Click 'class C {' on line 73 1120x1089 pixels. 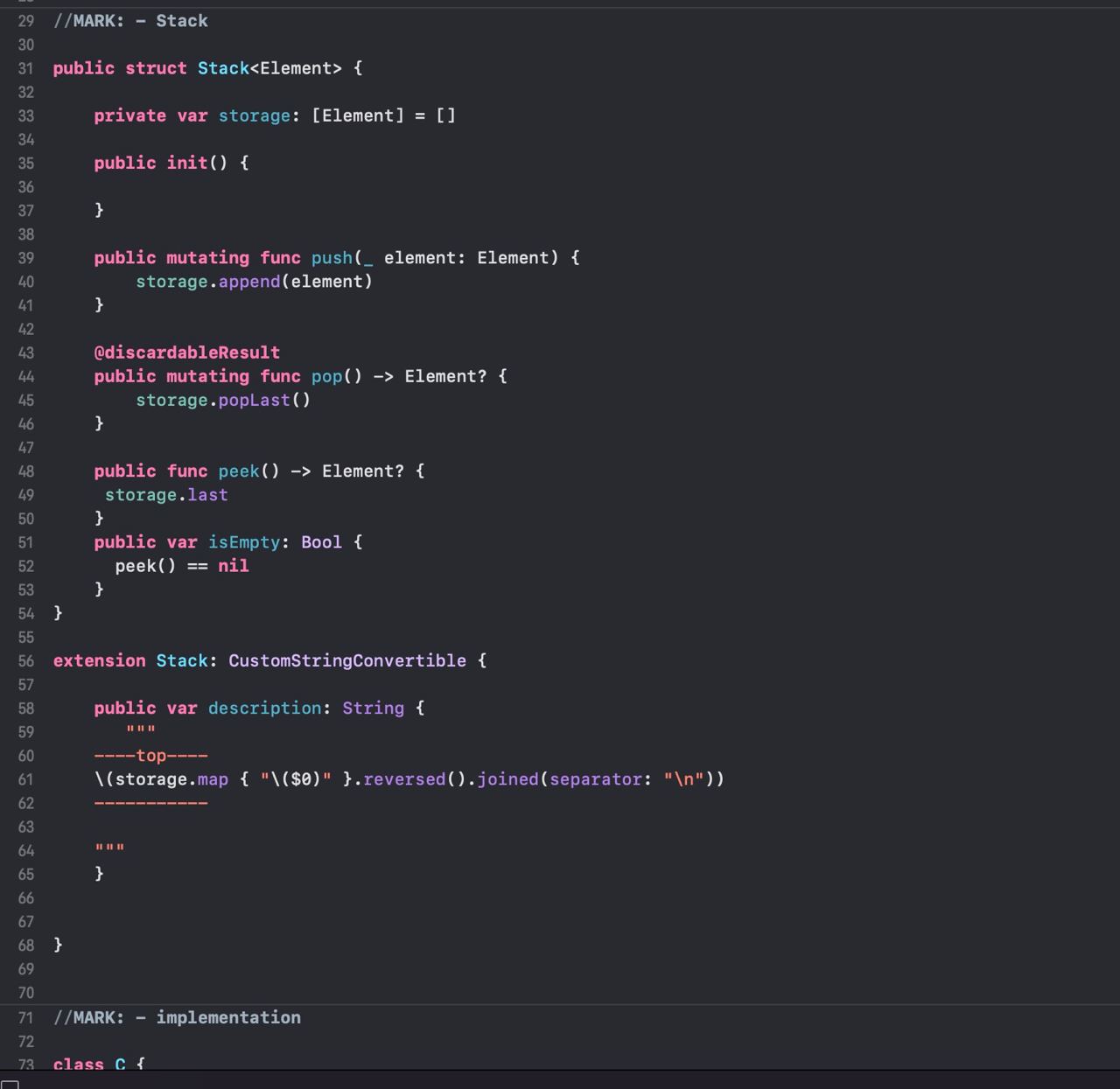click(99, 1064)
